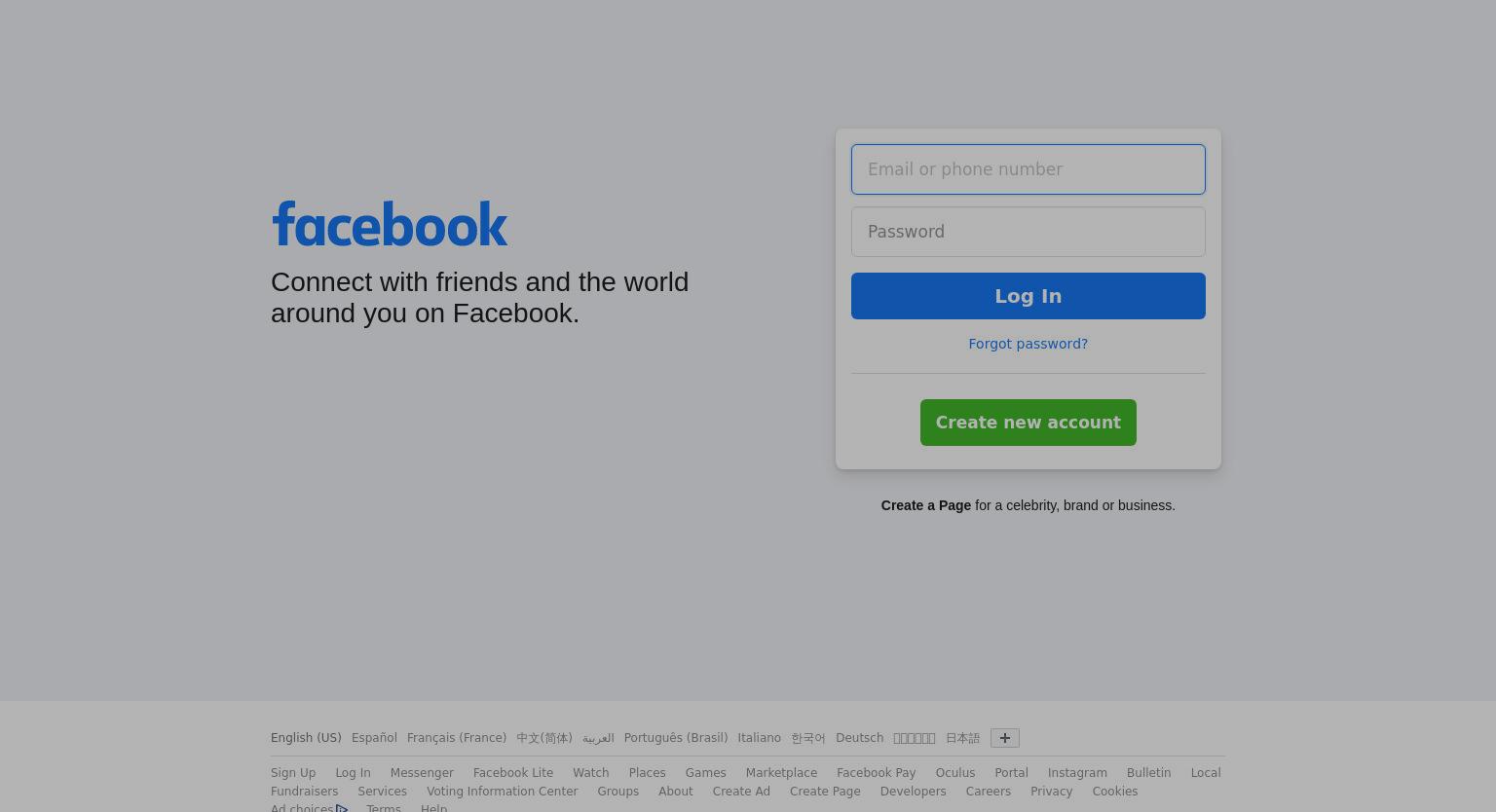Open the Marketplace footer link

pos(781,773)
